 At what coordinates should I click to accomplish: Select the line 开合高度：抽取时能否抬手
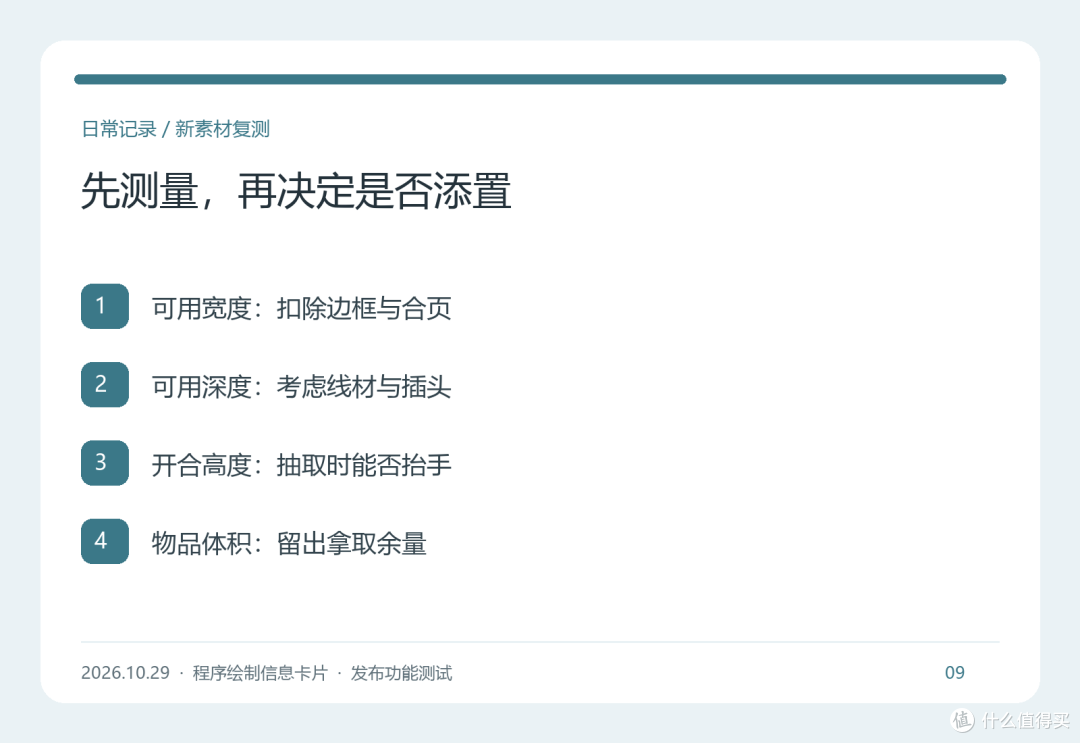(302, 465)
